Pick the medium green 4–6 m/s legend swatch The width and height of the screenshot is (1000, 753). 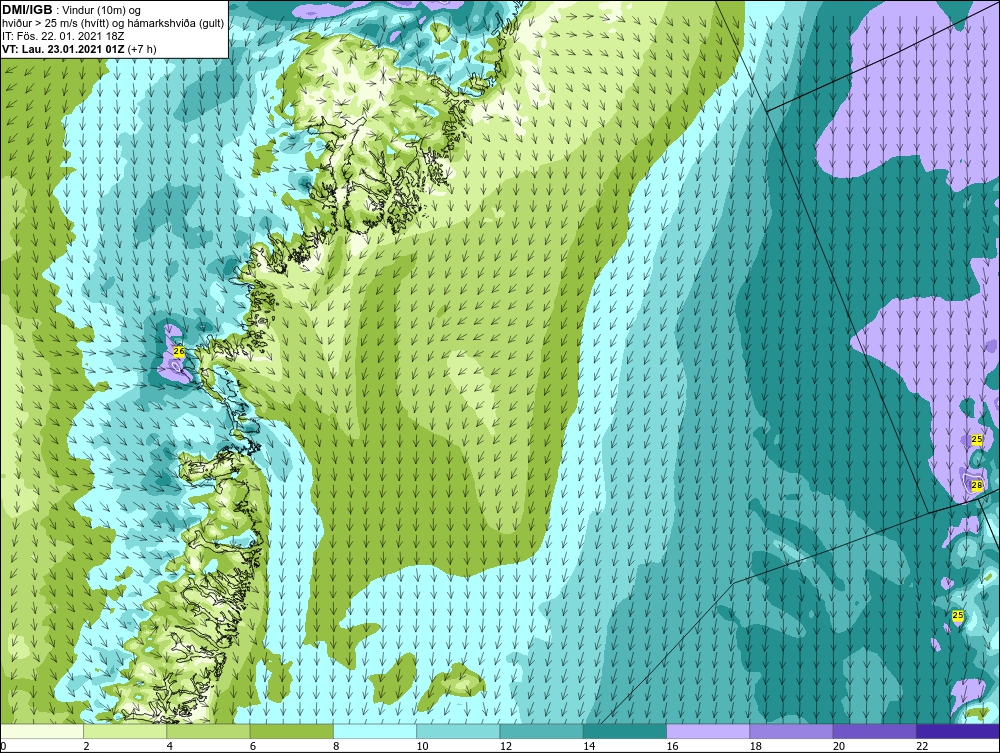[209, 731]
